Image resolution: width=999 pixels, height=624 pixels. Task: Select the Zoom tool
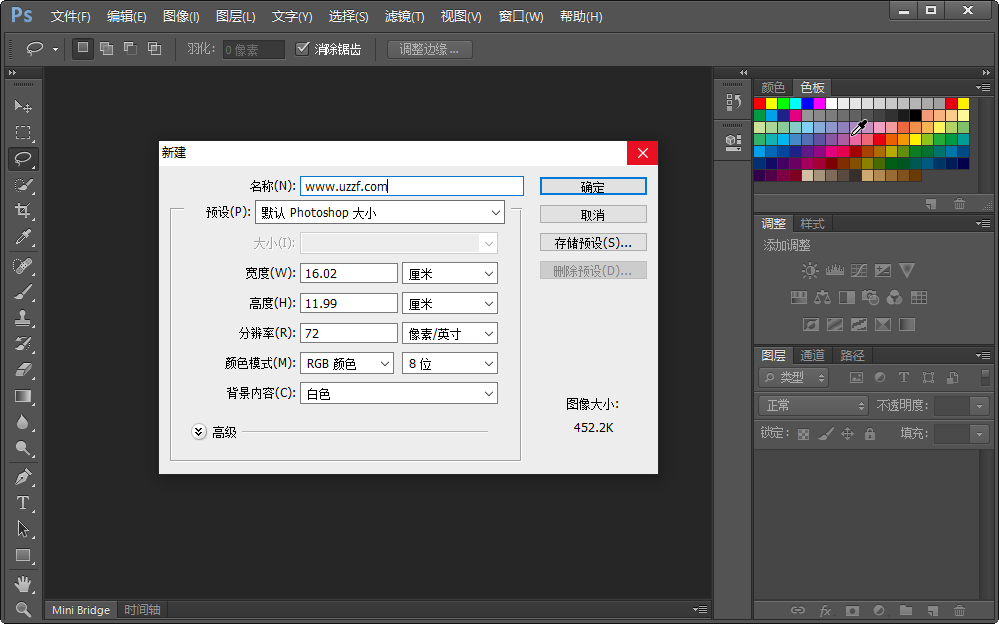pyautogui.click(x=23, y=609)
